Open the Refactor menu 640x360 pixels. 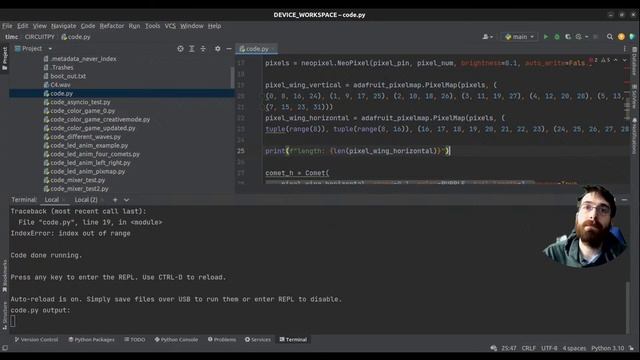[x=111, y=26]
